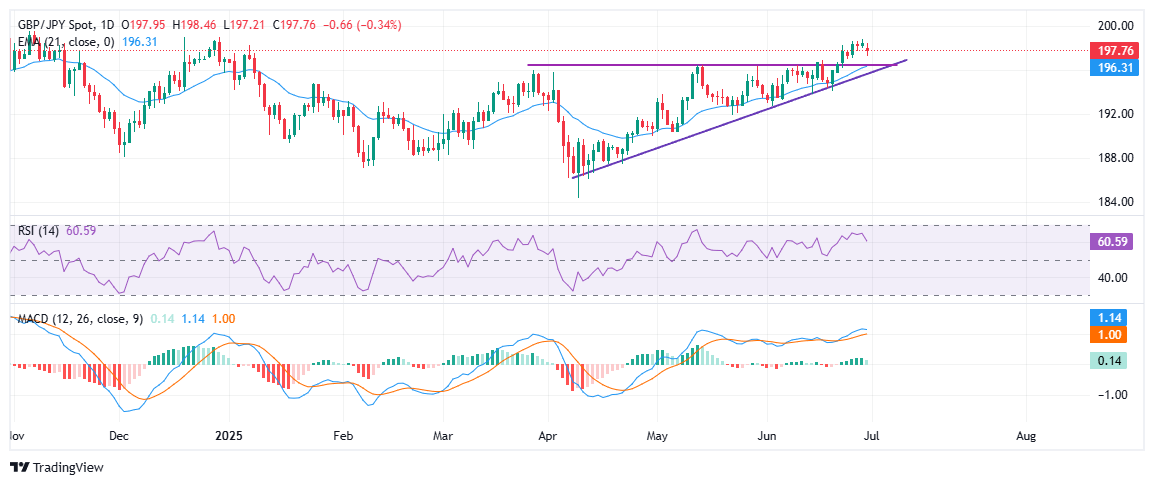
Task: Click the 184.00 price scale label
Action: 1116,202
